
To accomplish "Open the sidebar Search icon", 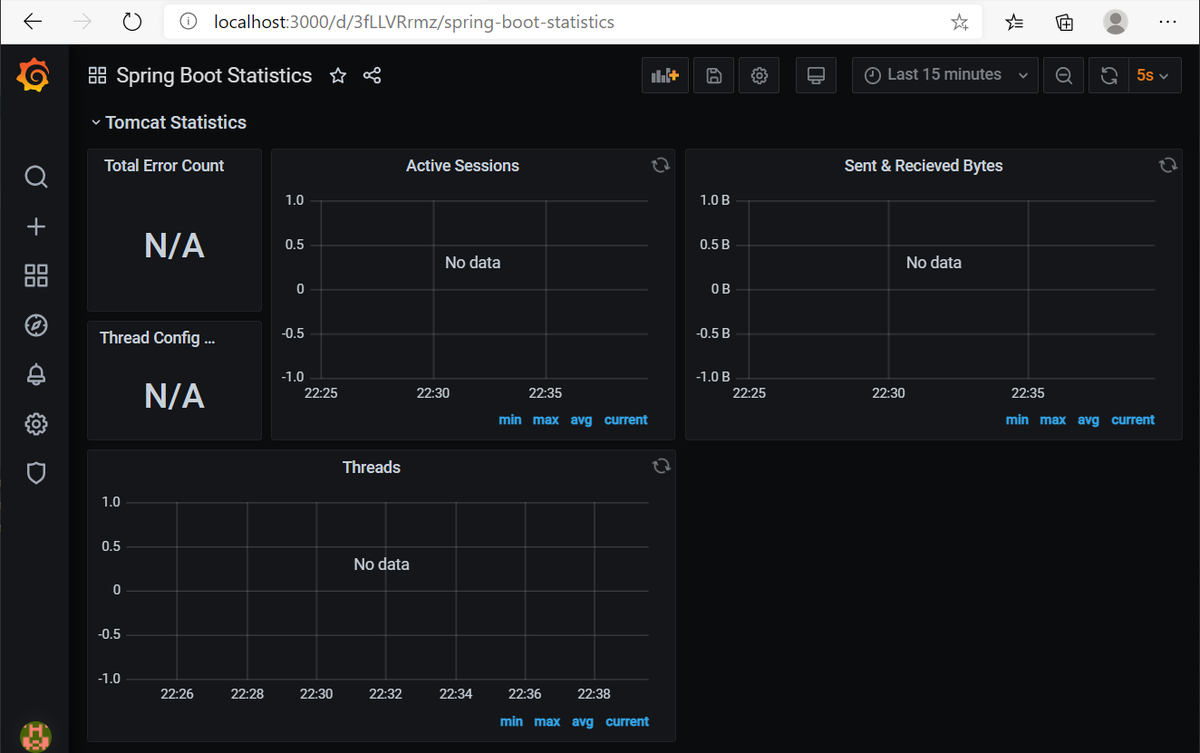I will (36, 177).
